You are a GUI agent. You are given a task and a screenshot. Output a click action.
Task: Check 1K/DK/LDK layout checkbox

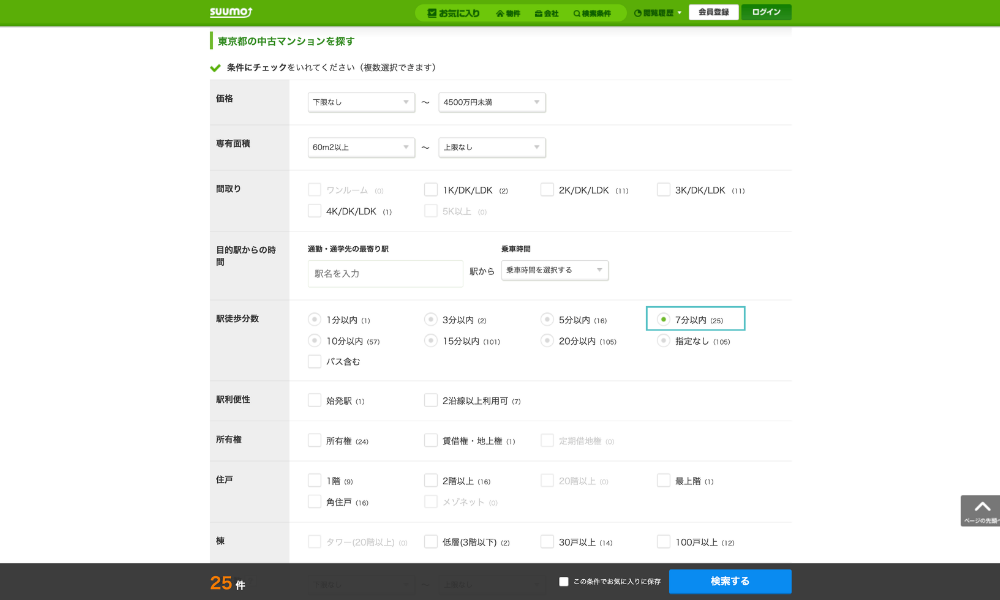click(430, 189)
